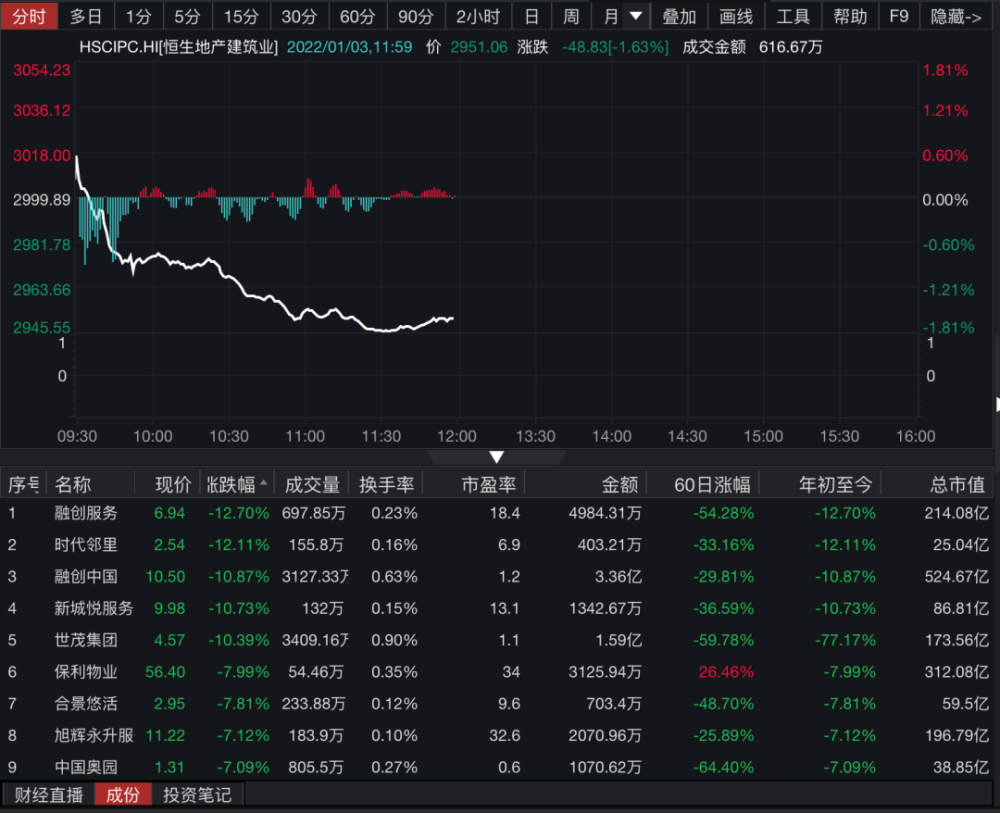
Task: Click the 叠加 overlay button
Action: click(679, 16)
